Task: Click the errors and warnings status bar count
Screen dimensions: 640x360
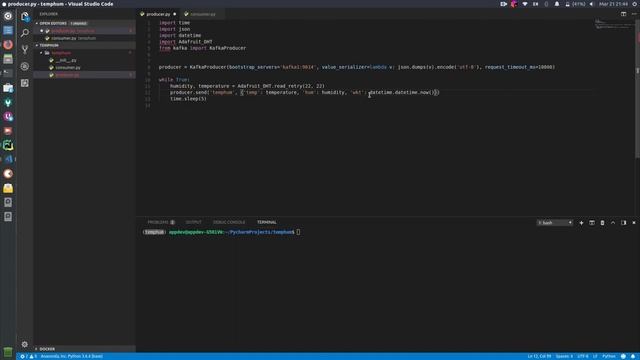Action: click(29, 356)
